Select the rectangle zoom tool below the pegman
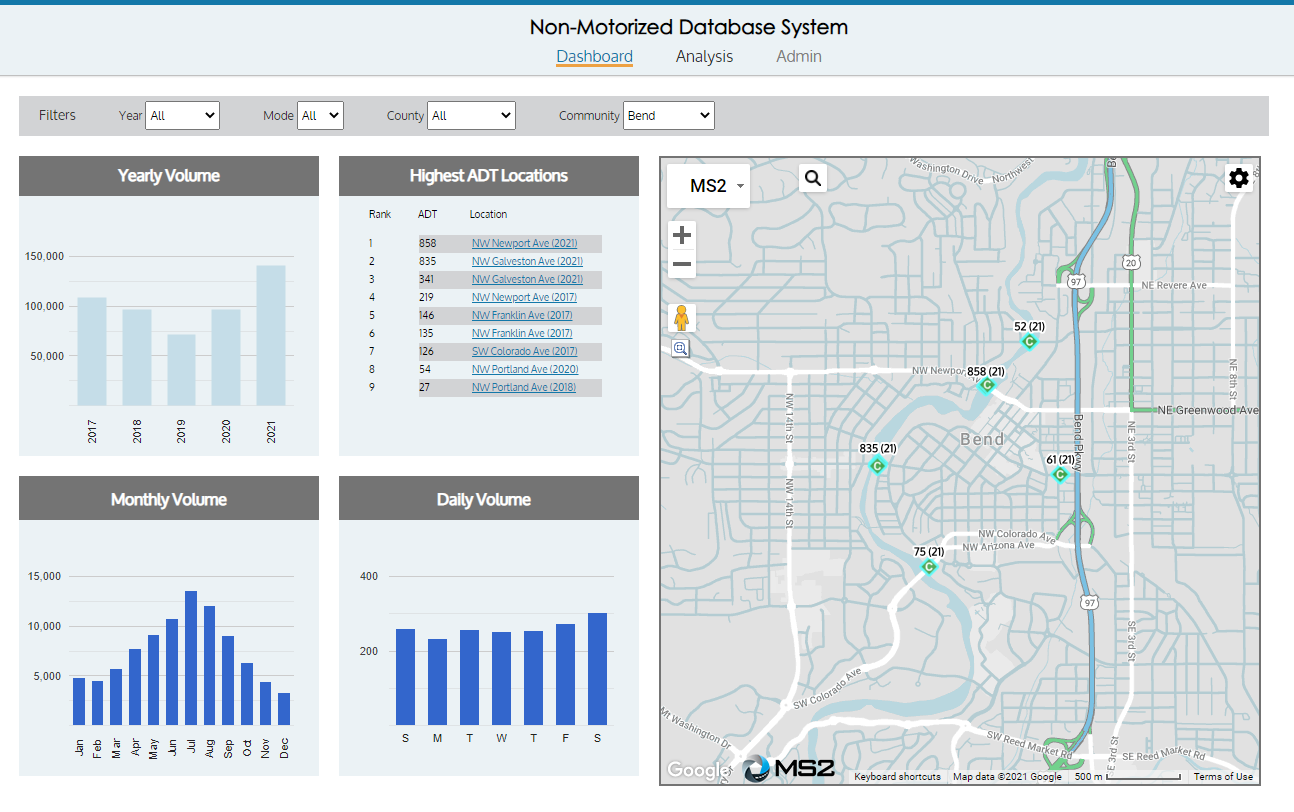This screenshot has width=1294, height=812. click(681, 348)
